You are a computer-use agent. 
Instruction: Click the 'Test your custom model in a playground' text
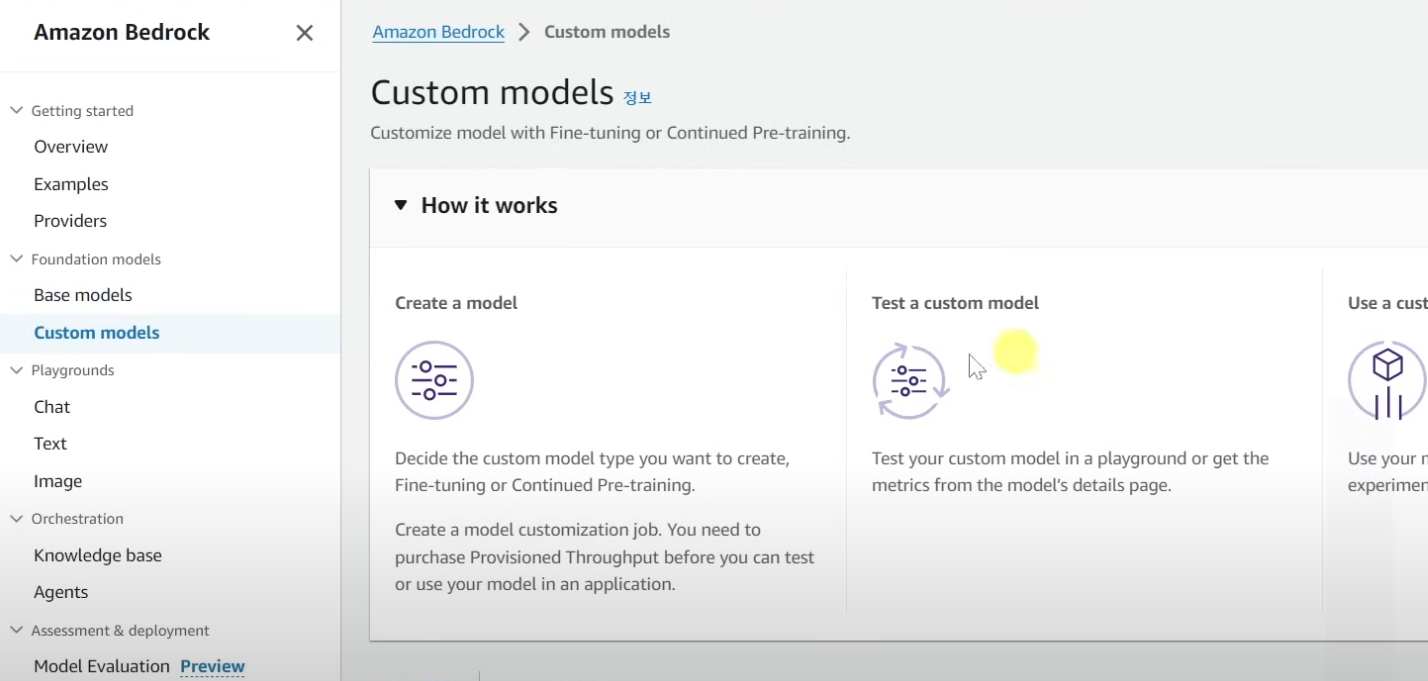(x=1070, y=472)
